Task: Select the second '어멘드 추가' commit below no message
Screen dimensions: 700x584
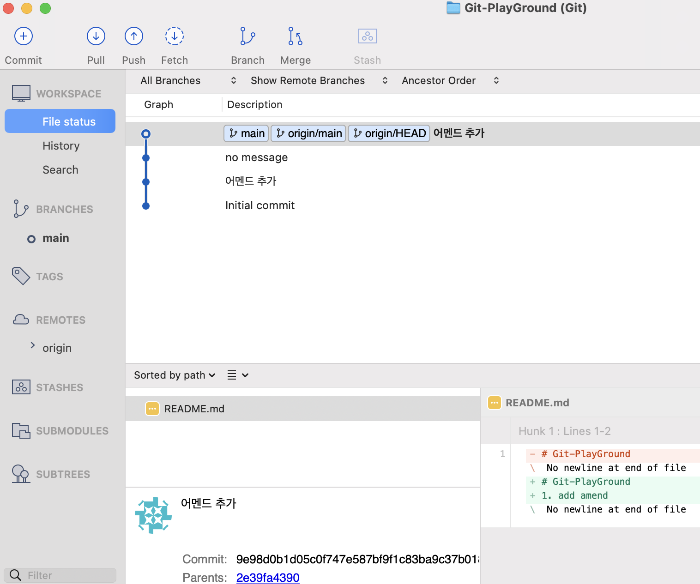Action: 413,181
